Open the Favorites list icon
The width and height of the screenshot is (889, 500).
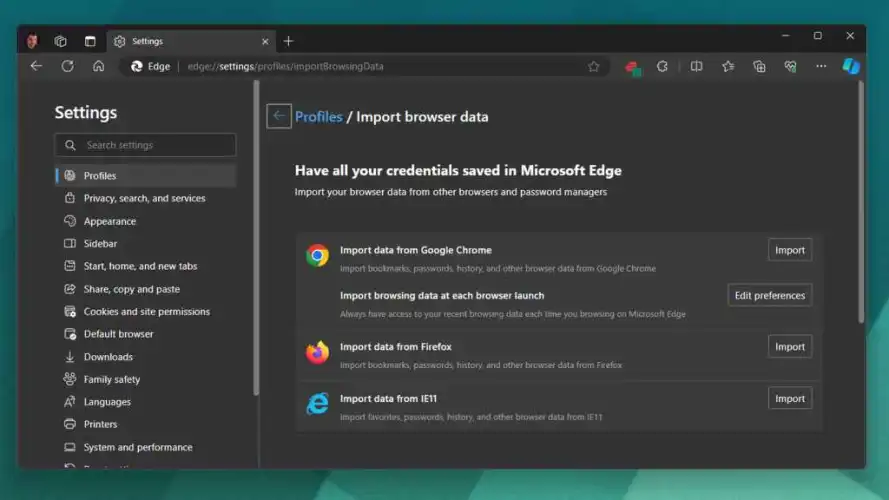point(728,66)
